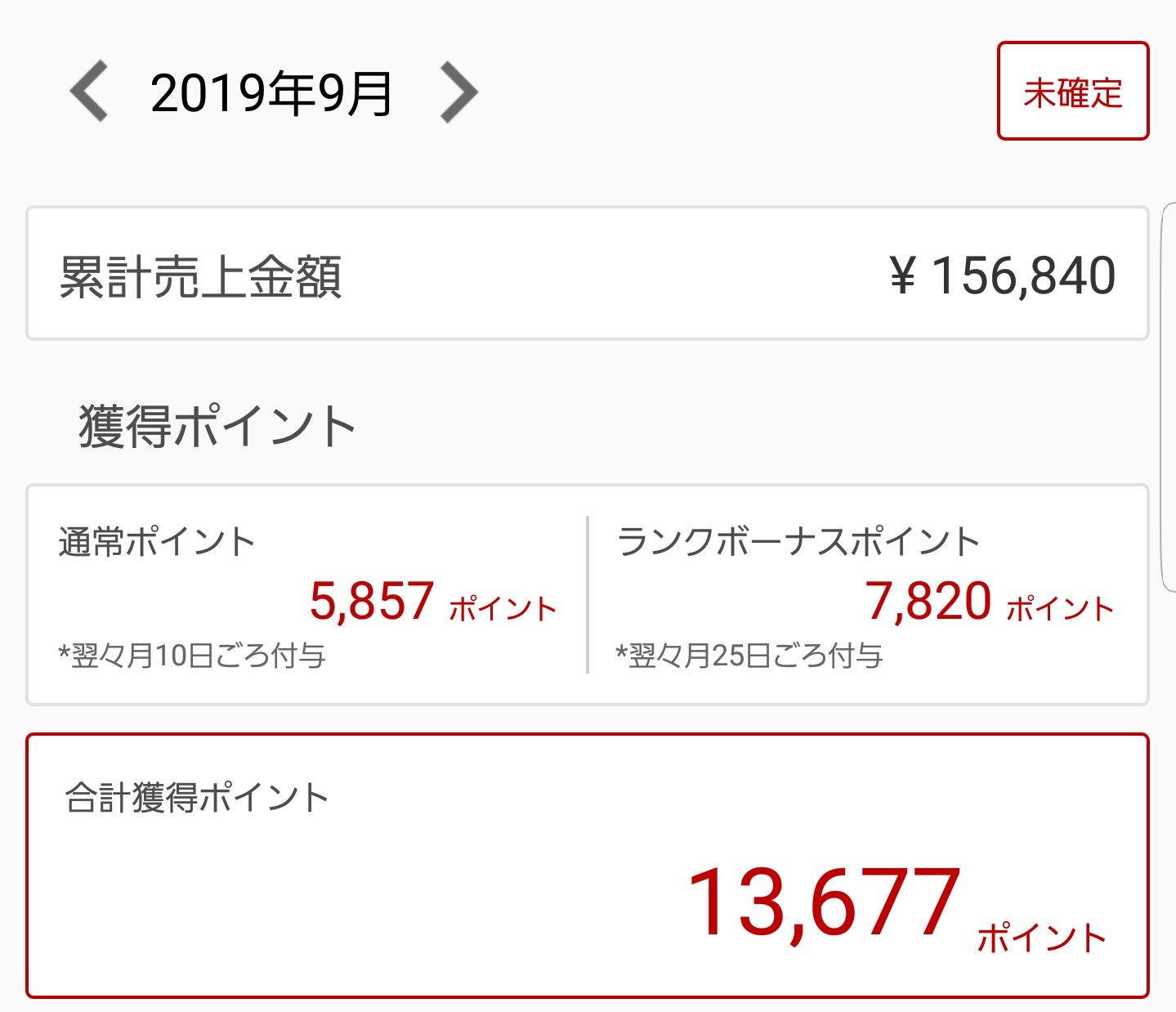Screen dimensions: 1176x1012
Task: Tap the ポイント unit beside 5,857
Action: point(503,609)
